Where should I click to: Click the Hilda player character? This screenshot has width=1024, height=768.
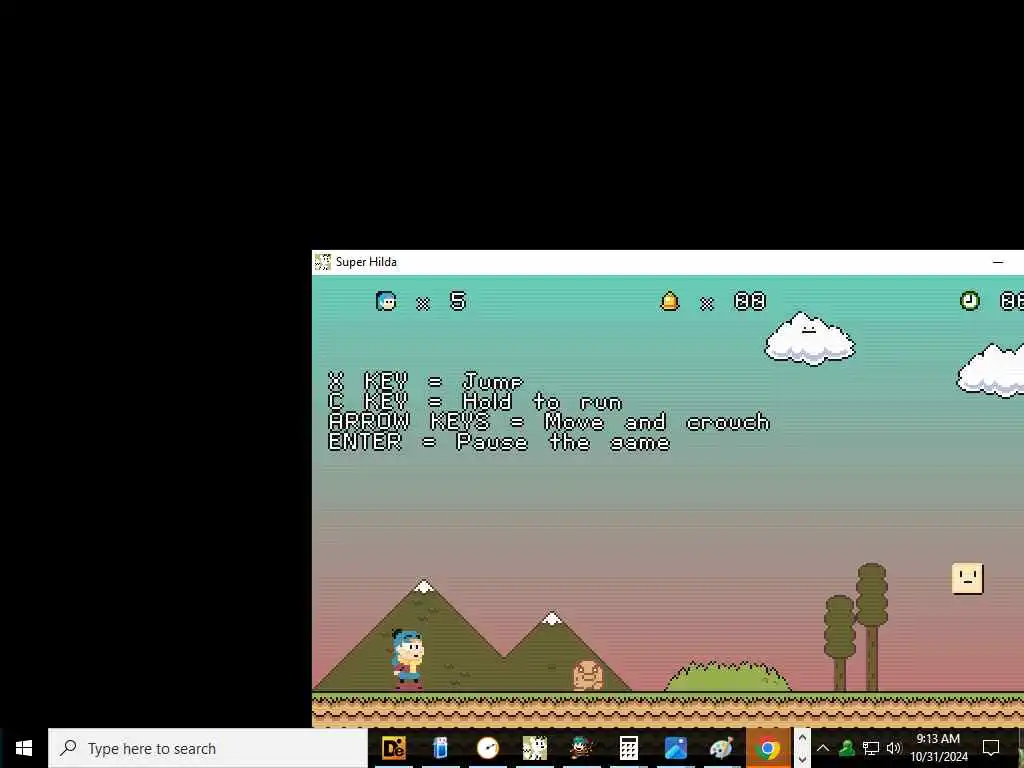[408, 659]
